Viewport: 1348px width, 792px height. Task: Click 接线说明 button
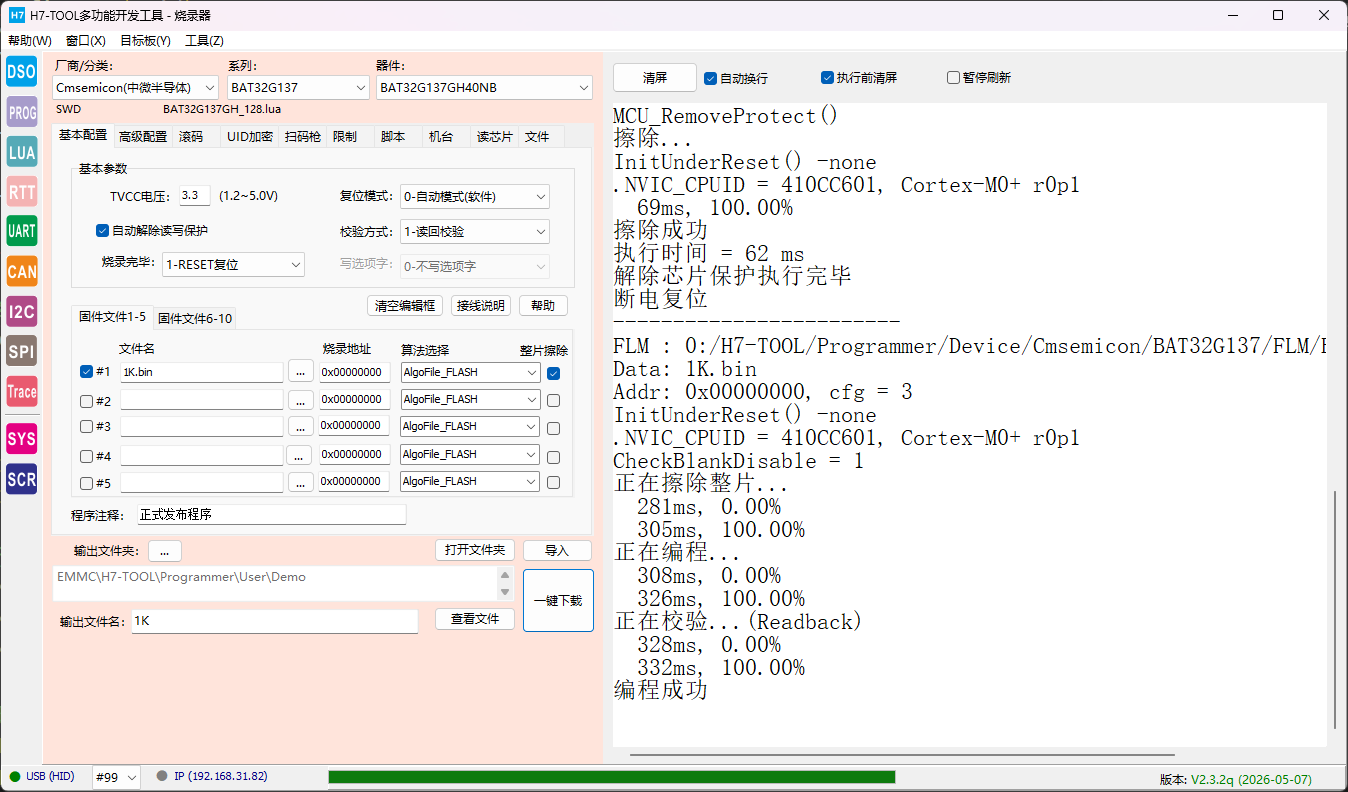tap(481, 305)
